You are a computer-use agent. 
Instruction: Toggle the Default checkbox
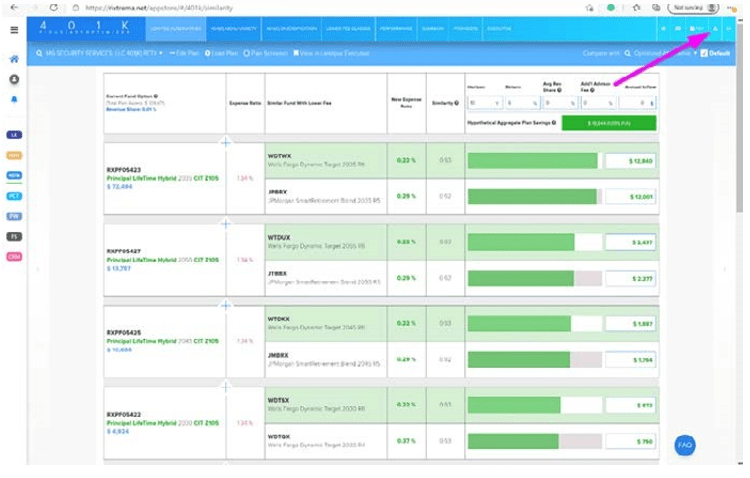coord(705,53)
